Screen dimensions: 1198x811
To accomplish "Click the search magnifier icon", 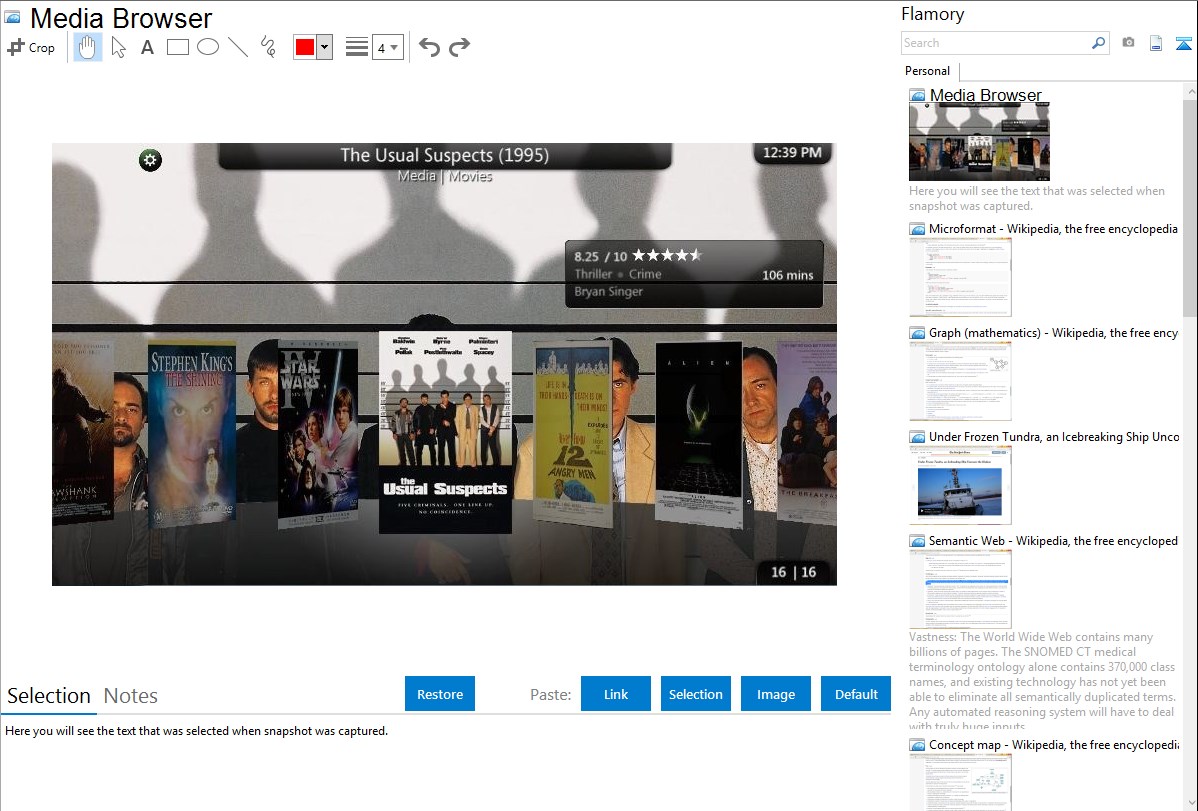I will (1099, 43).
